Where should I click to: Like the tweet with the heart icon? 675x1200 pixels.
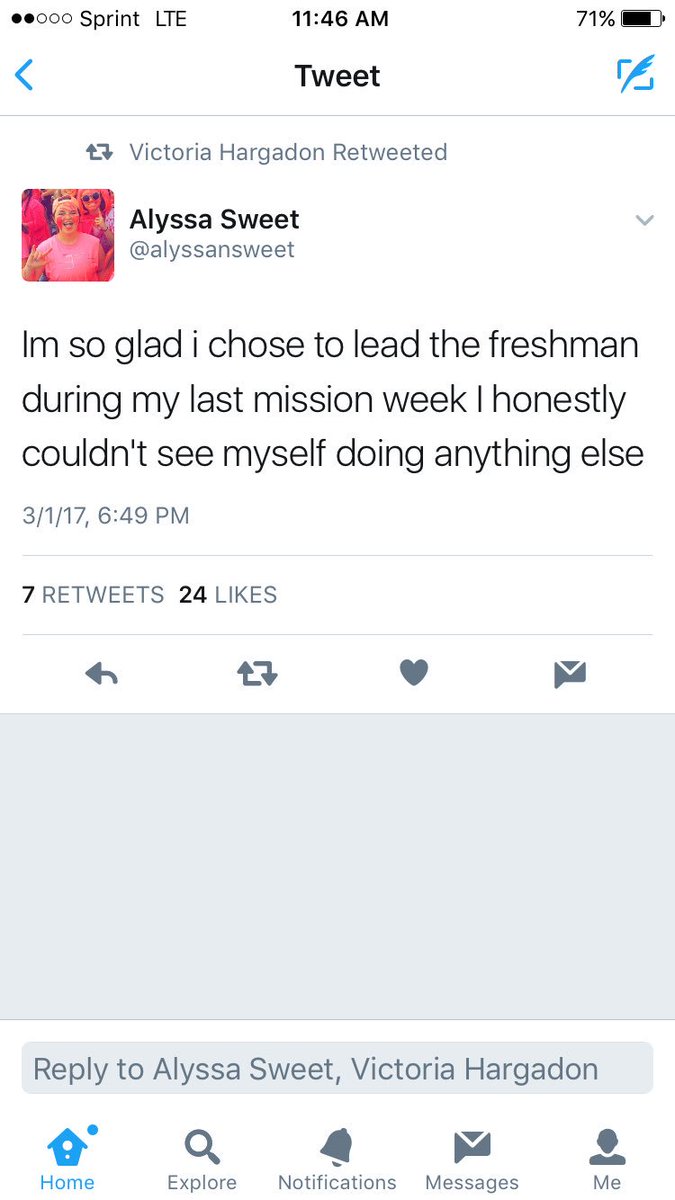tap(413, 674)
